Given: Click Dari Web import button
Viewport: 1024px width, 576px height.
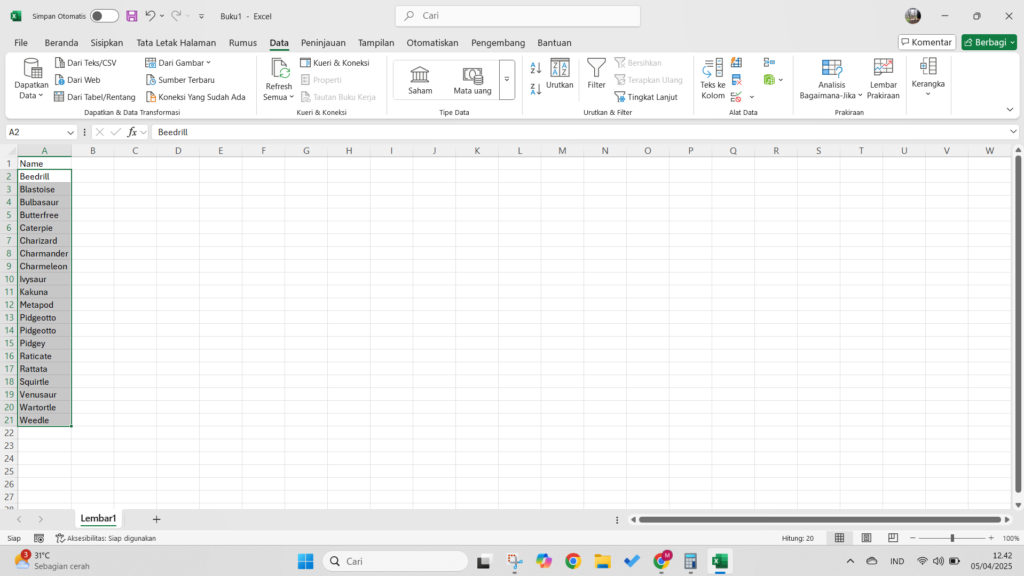Looking at the screenshot, I should pos(78,80).
